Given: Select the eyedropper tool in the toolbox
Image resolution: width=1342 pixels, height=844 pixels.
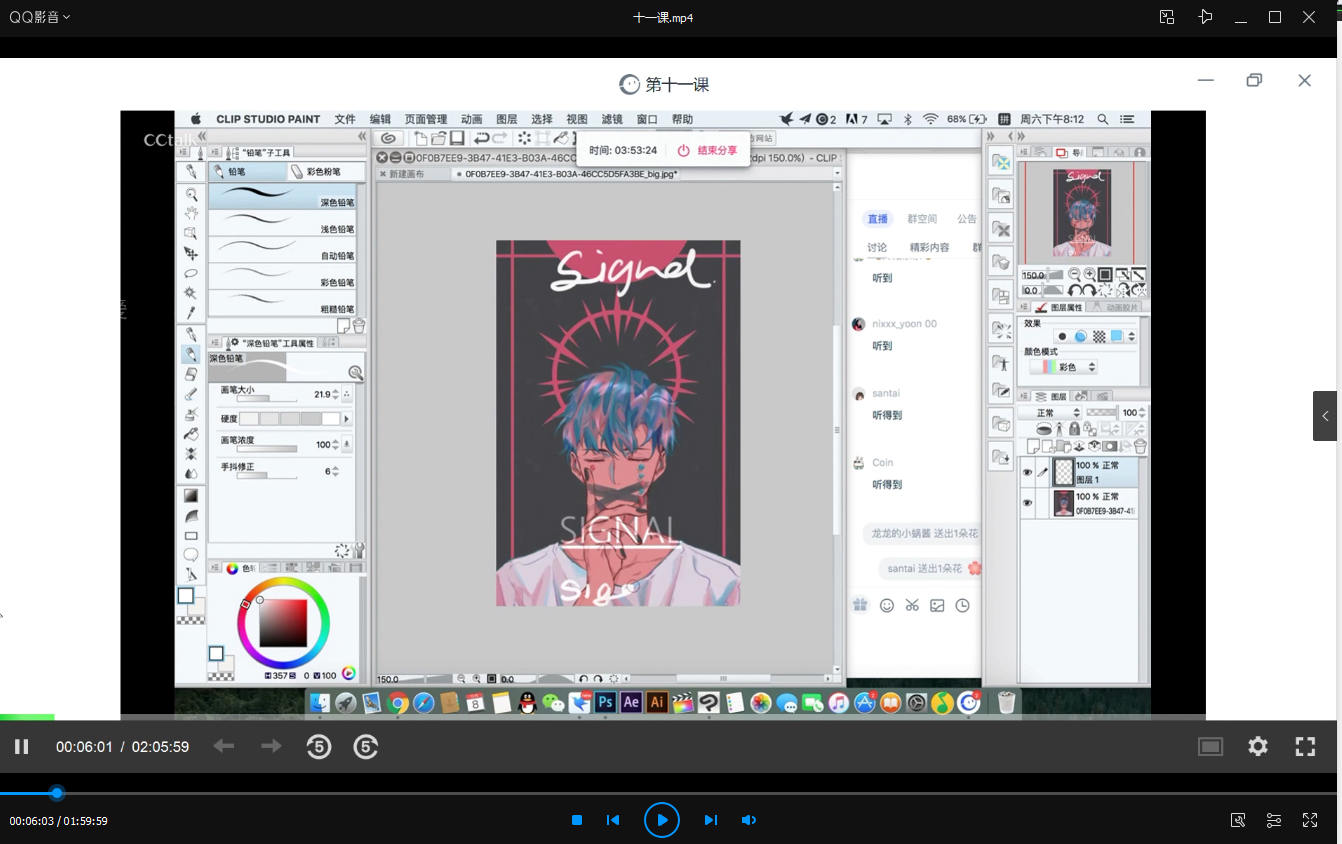Looking at the screenshot, I should tap(191, 313).
